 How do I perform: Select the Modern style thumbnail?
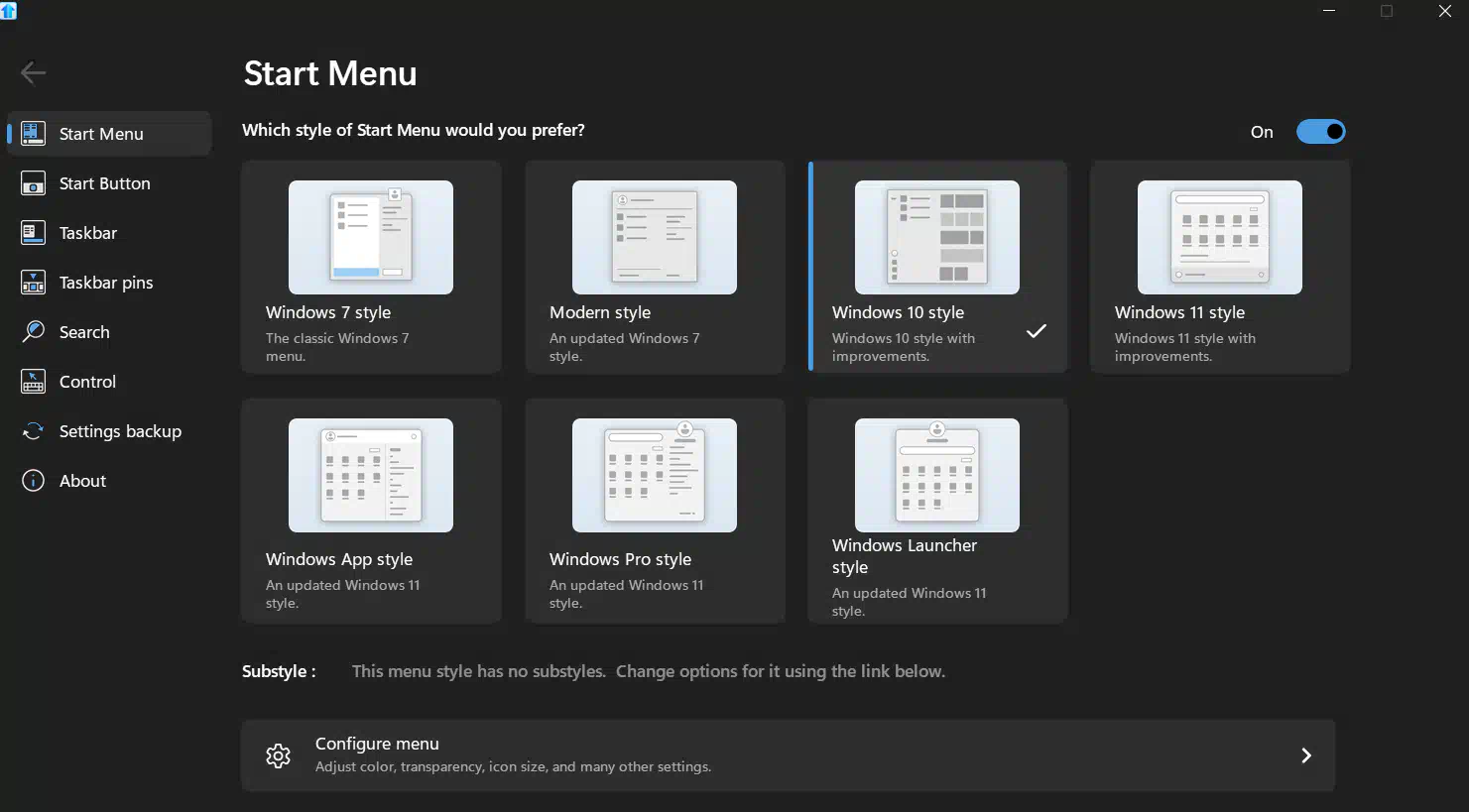[655, 237]
